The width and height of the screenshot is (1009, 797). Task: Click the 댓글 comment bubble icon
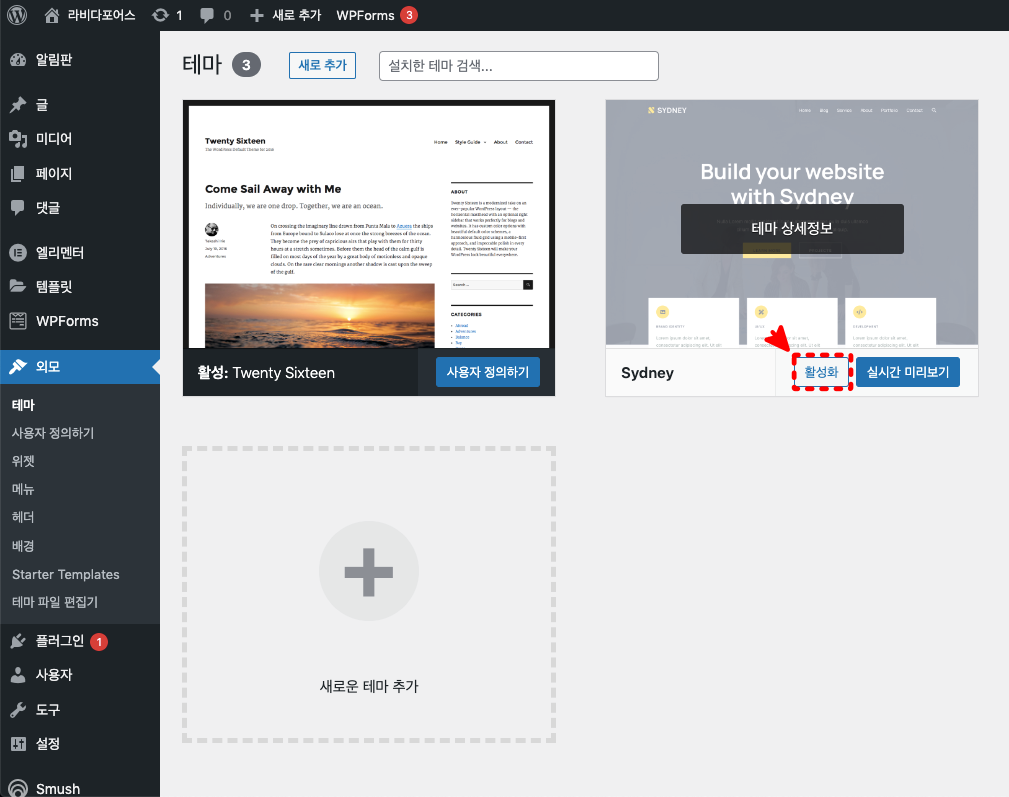(18, 207)
